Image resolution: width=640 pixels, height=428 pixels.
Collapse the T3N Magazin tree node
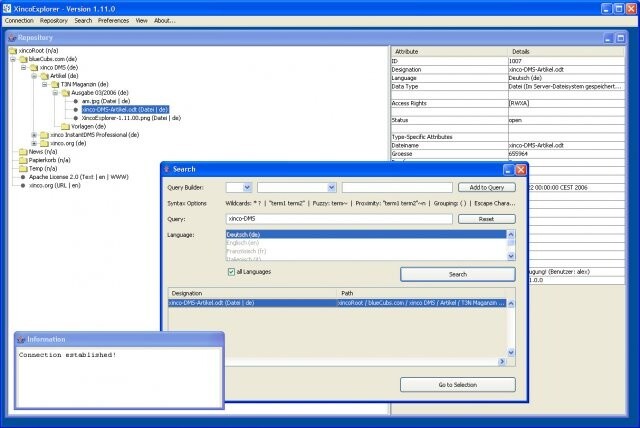point(45,84)
